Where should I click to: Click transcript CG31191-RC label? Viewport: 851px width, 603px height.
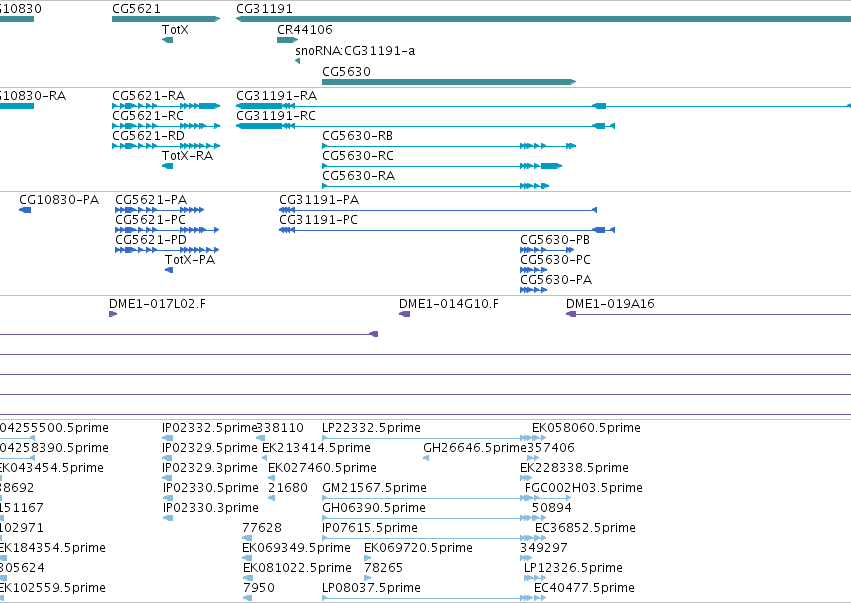tap(276, 116)
